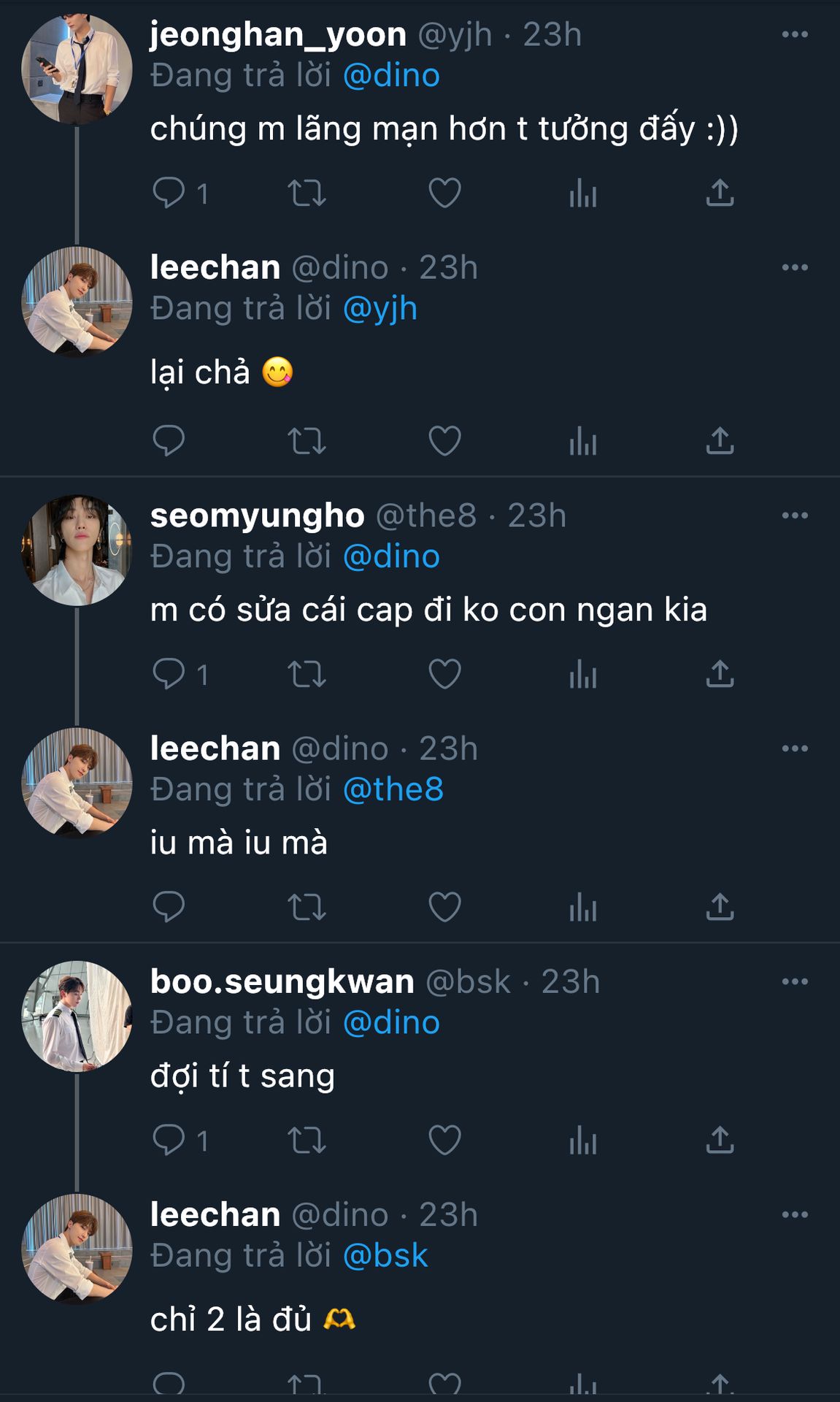Open the @bsk mention link
Viewport: 840px width, 1402px height.
click(385, 1256)
